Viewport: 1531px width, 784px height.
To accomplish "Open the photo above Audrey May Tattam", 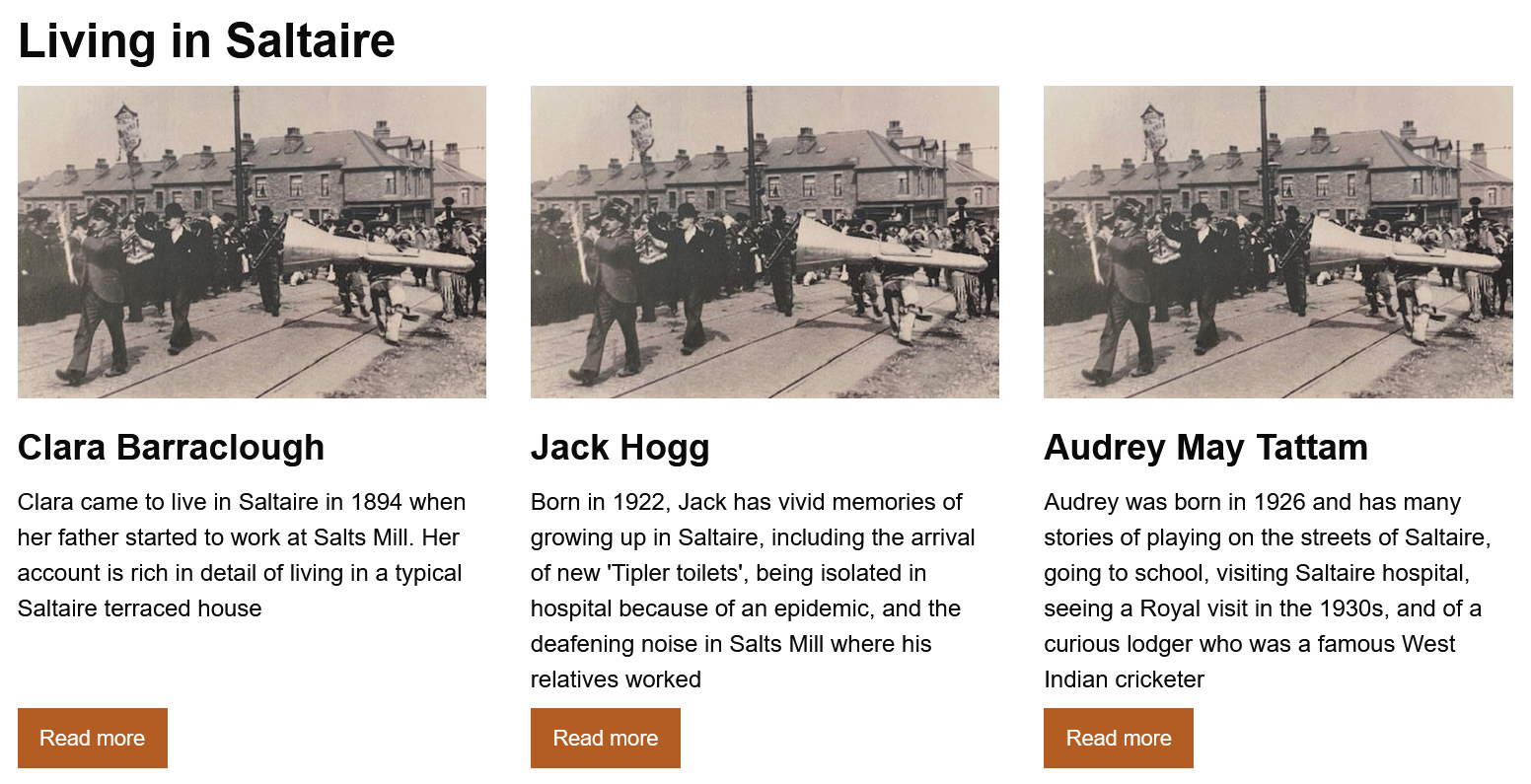I will [x=1277, y=242].
